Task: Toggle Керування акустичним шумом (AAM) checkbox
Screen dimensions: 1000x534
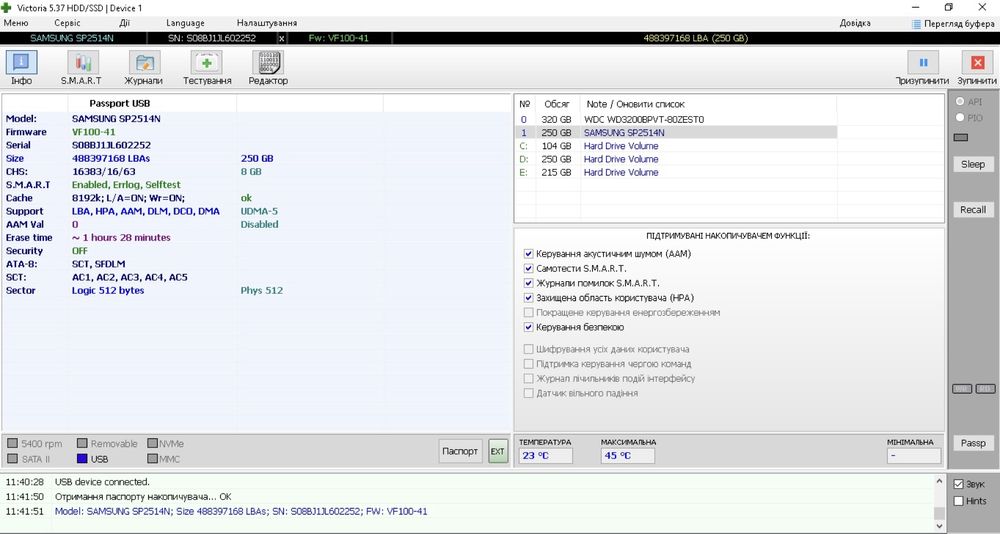Action: coord(528,254)
